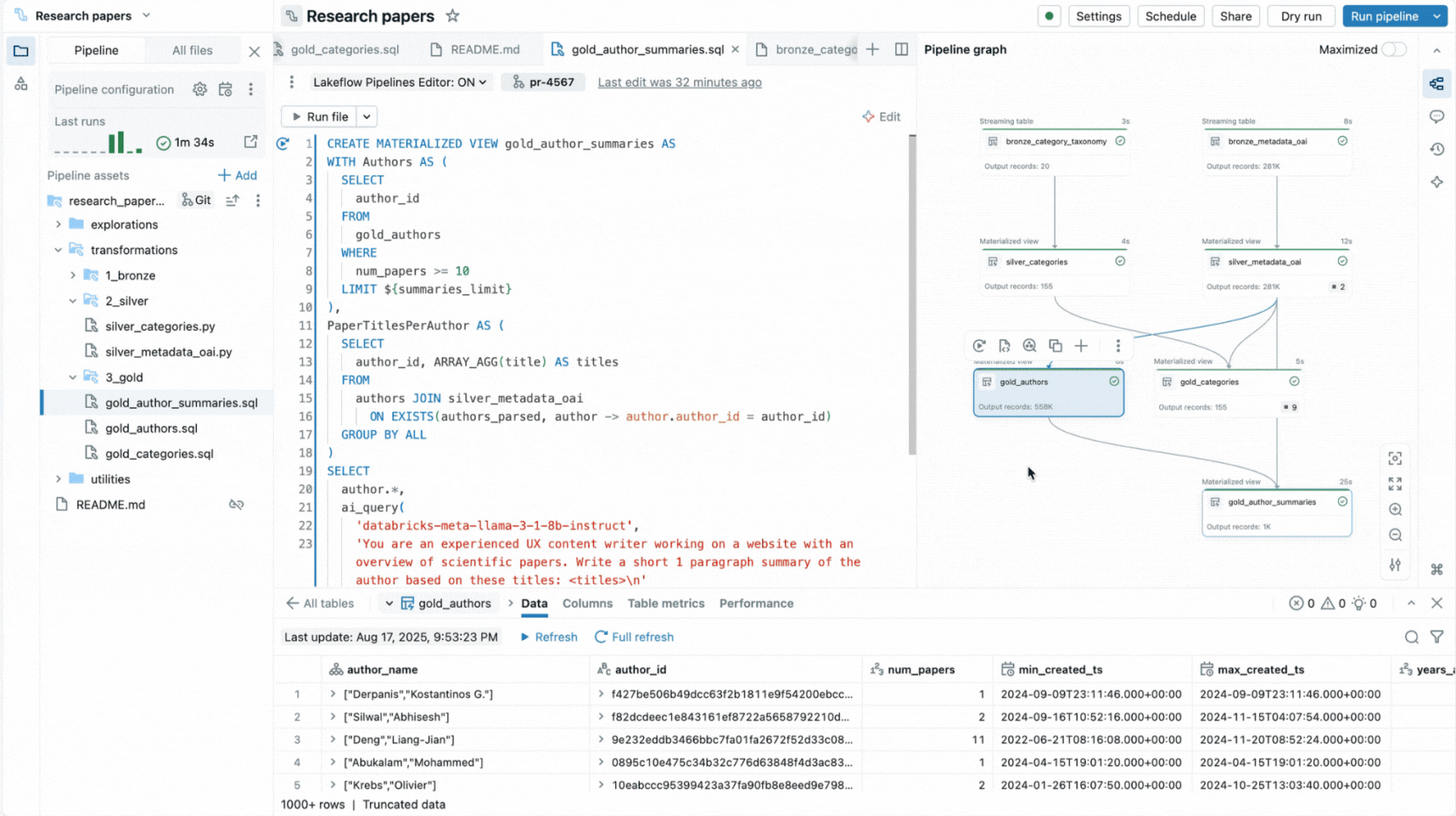Expand the explorations folder
Screen dimensions: 1456x816
(x=59, y=225)
